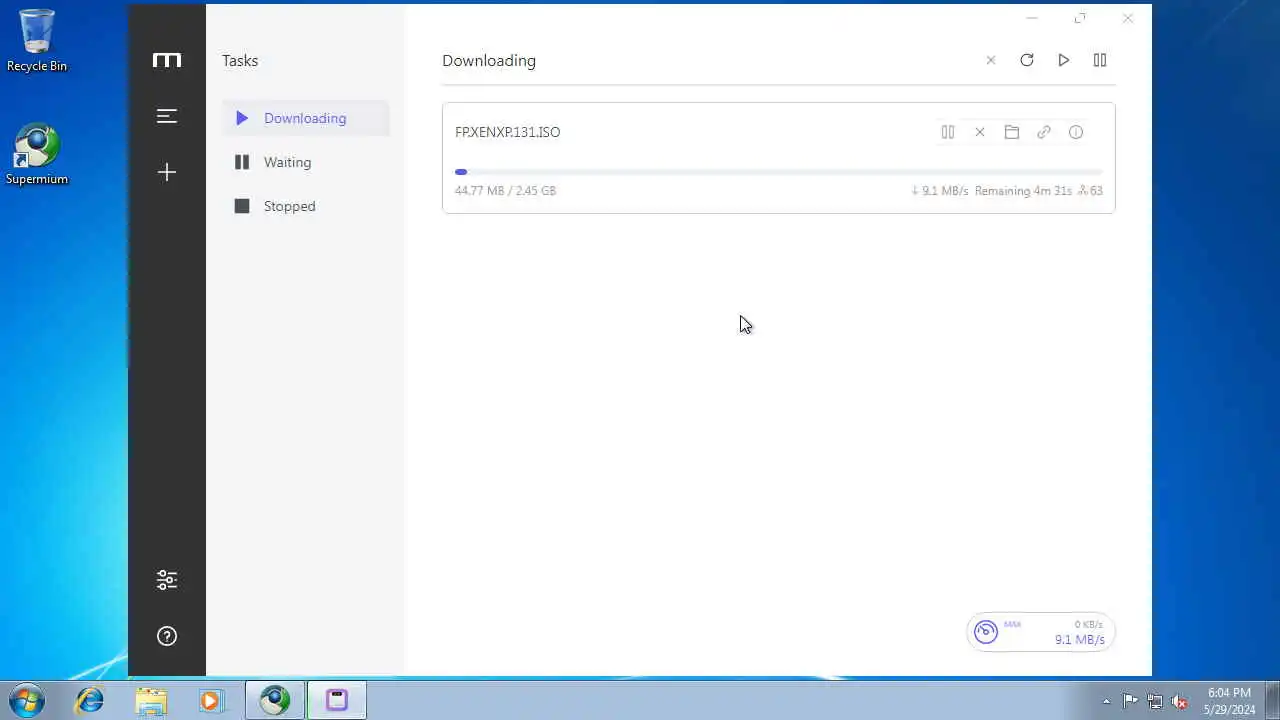This screenshot has height=720, width=1280.
Task: Click the download progress bar
Action: [779, 172]
